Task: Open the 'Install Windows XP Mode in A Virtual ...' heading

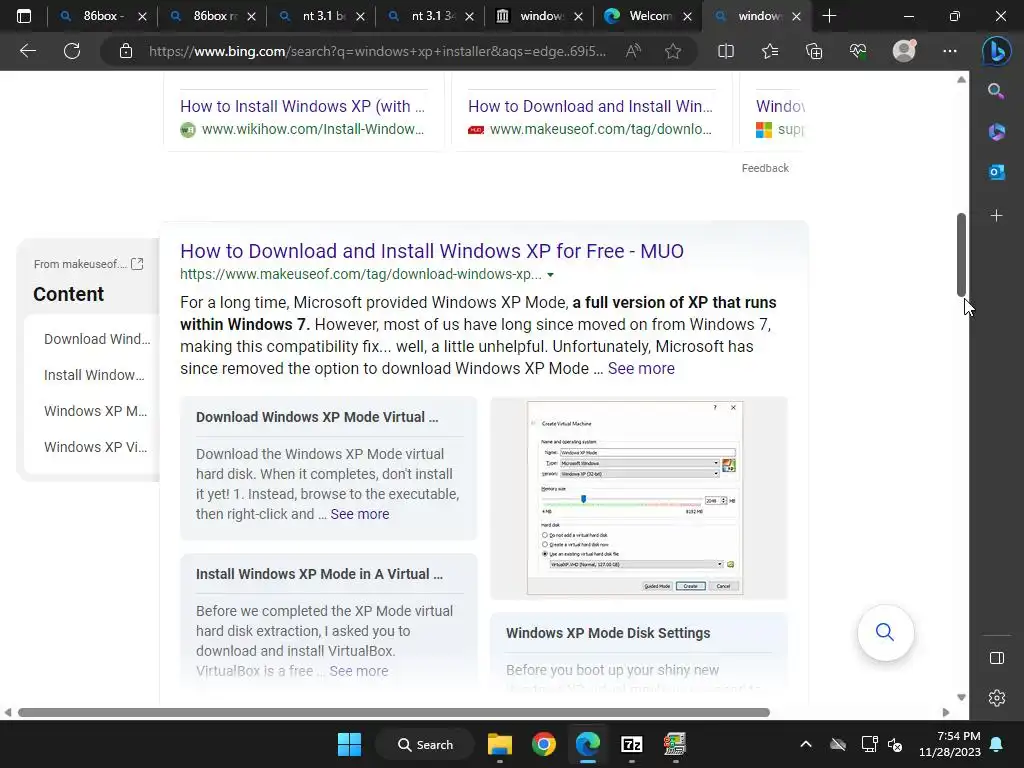Action: [x=319, y=574]
